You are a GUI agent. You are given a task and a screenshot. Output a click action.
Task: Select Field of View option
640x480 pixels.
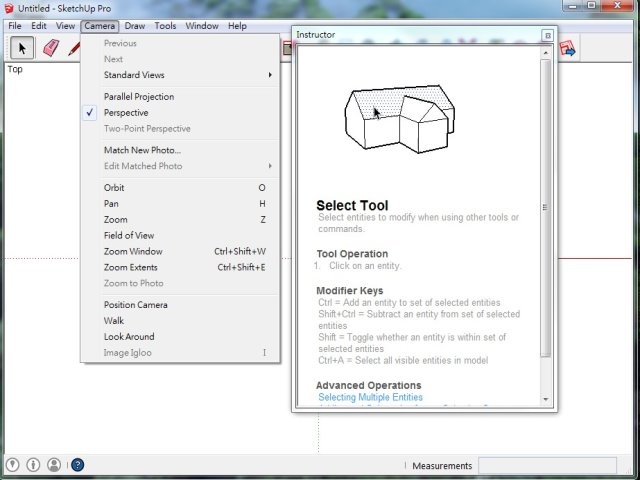tap(180, 236)
